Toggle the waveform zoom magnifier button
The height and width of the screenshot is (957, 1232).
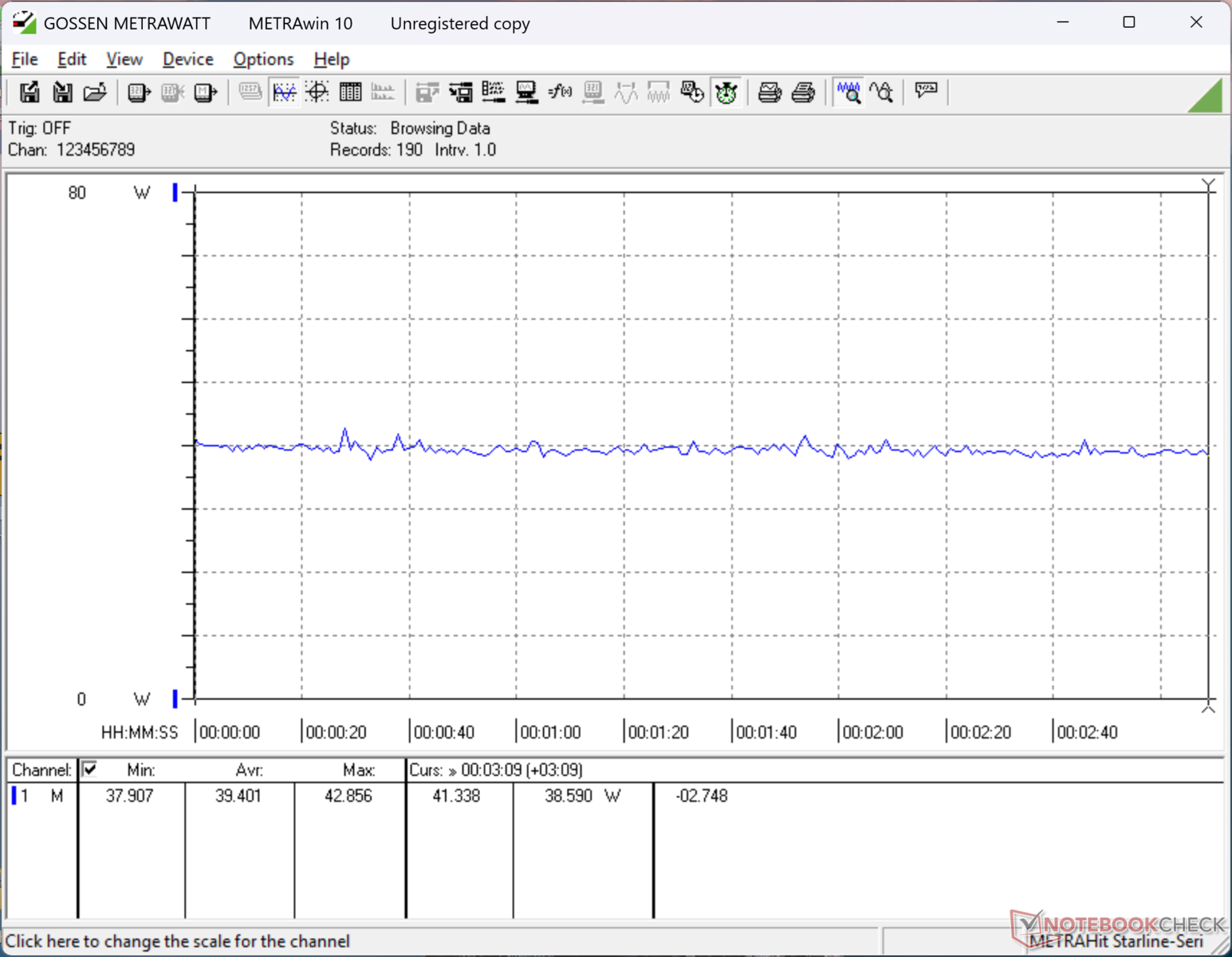(x=848, y=93)
